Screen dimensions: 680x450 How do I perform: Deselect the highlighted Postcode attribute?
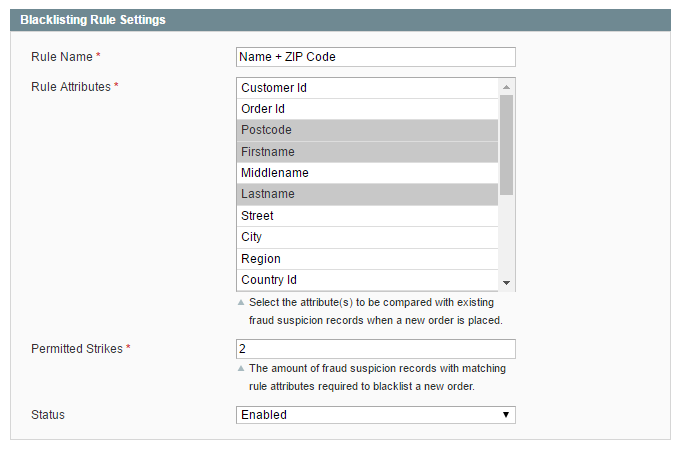coord(367,130)
